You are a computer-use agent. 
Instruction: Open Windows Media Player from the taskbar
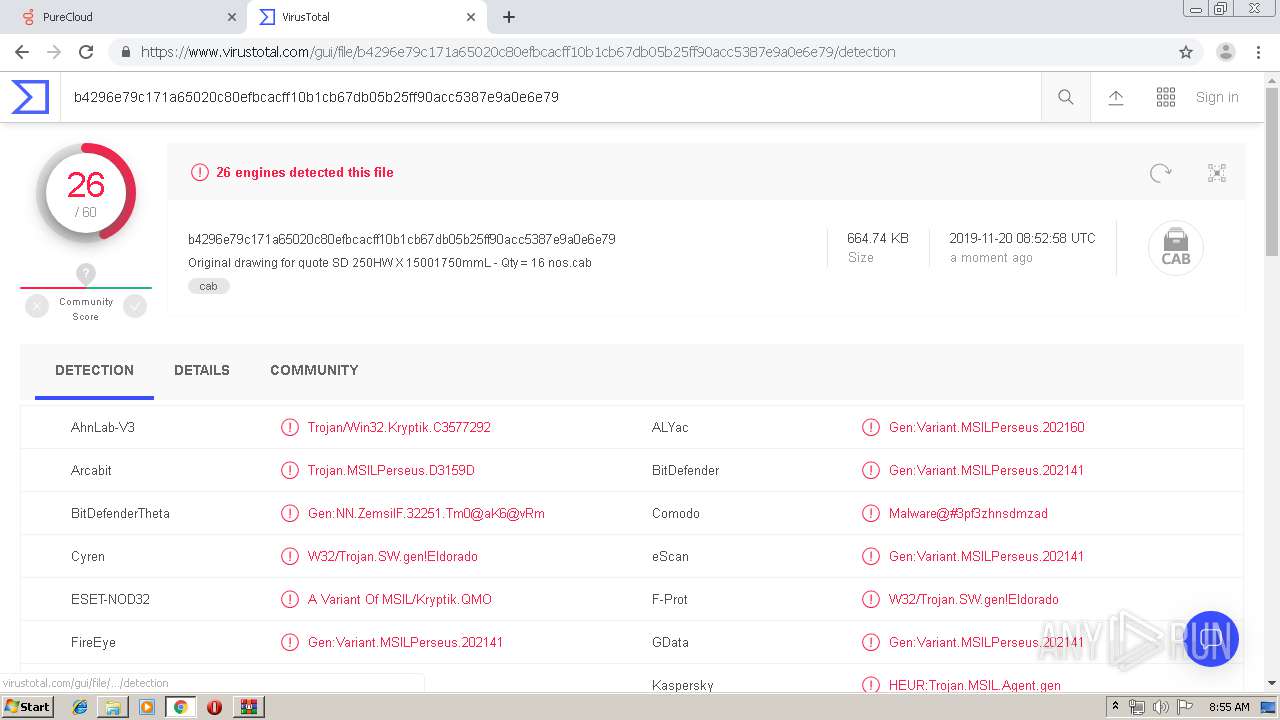tap(147, 707)
